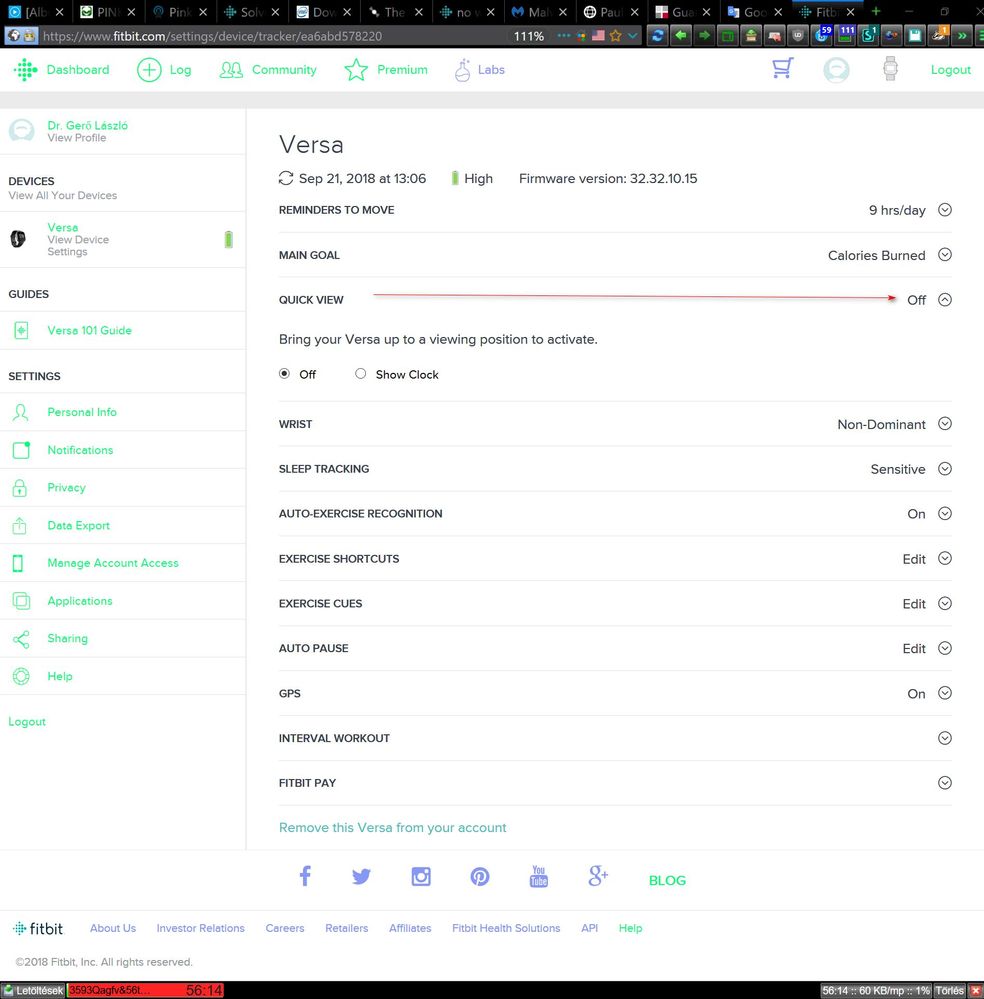Screen dimensions: 984x999
Task: Open the Careers footer link
Action: coord(285,928)
